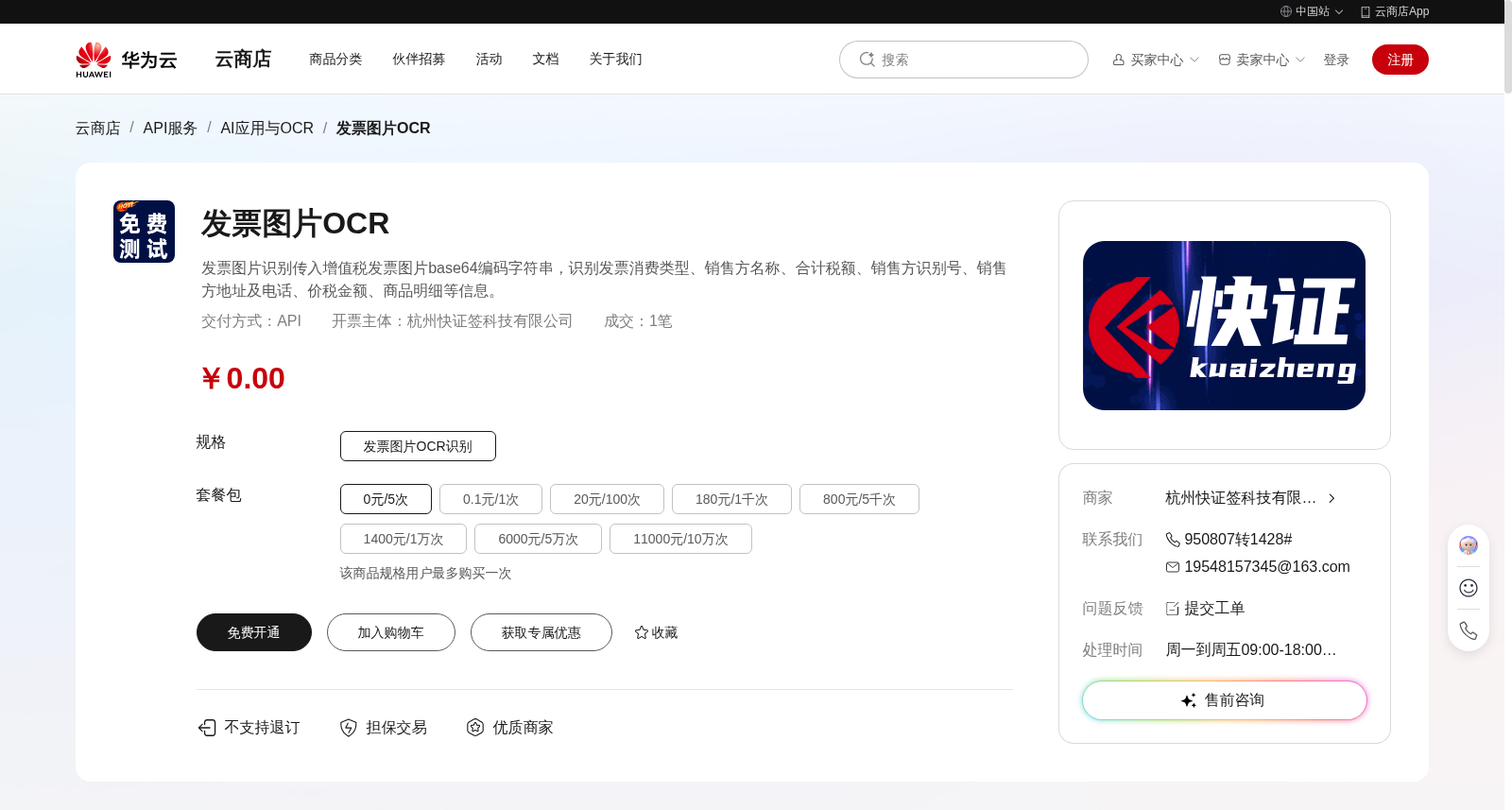This screenshot has width=1512, height=810.
Task: Click the API服务 breadcrumb link
Action: (170, 128)
